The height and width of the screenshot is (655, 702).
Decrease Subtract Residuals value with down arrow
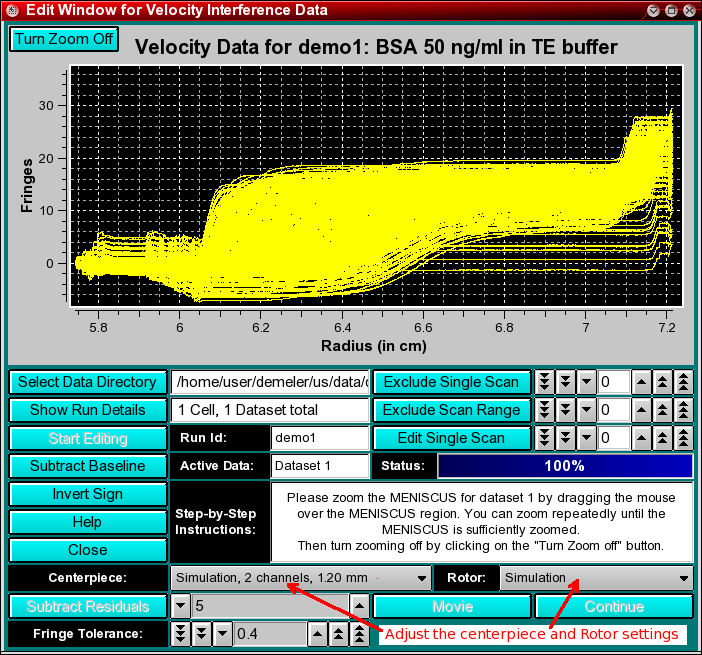pos(181,606)
